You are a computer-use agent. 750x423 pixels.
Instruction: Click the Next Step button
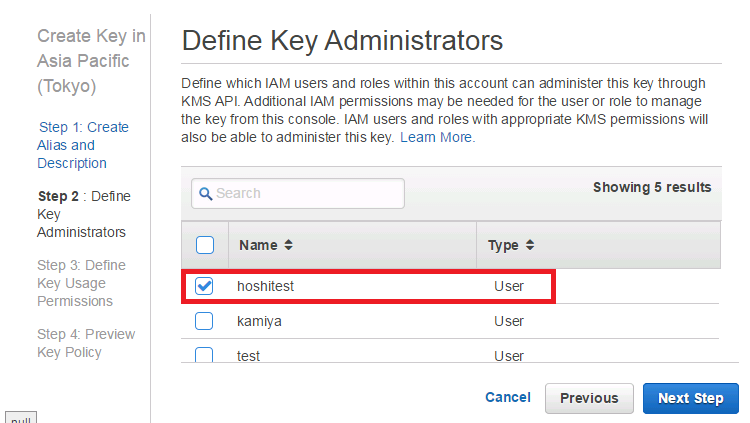pyautogui.click(x=691, y=398)
